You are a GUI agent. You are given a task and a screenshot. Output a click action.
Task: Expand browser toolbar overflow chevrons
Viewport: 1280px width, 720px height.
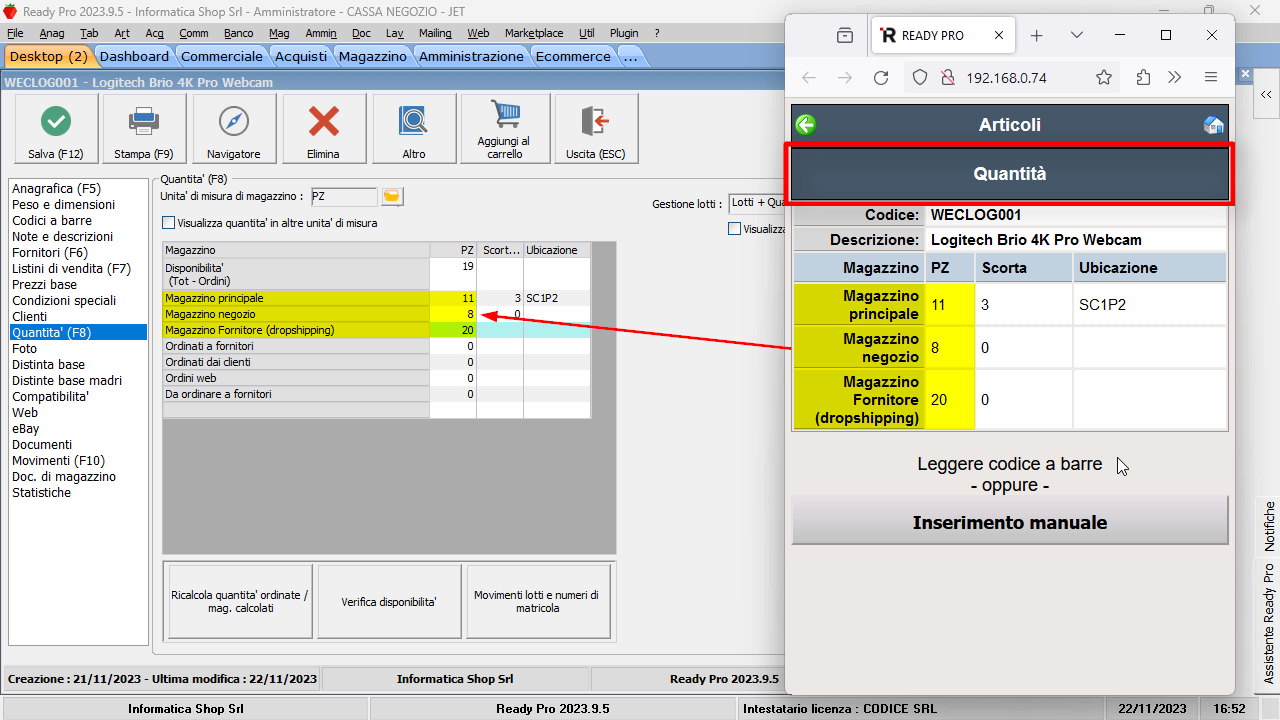coord(1175,77)
